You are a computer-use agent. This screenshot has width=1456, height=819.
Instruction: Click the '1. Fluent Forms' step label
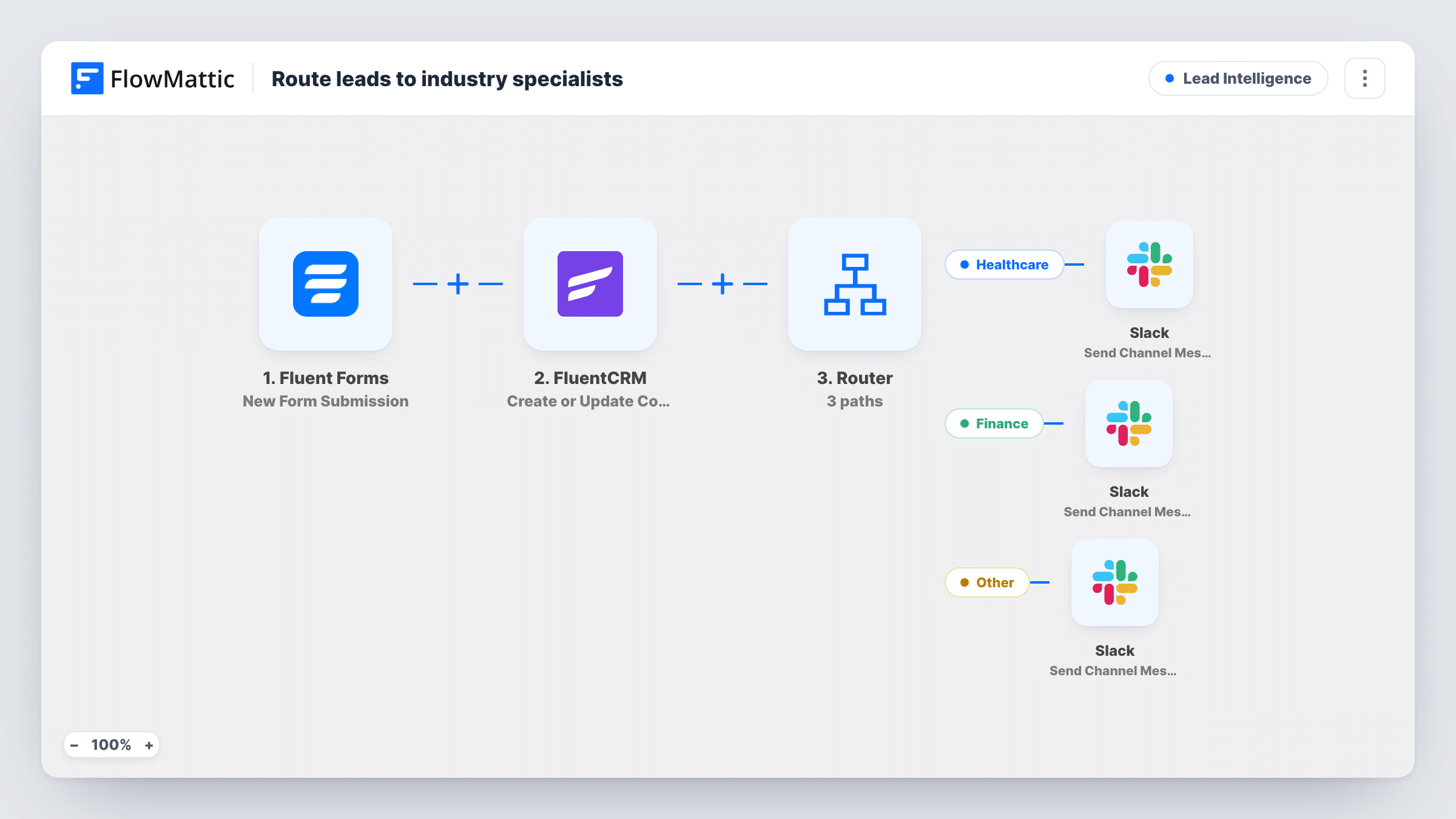[326, 378]
